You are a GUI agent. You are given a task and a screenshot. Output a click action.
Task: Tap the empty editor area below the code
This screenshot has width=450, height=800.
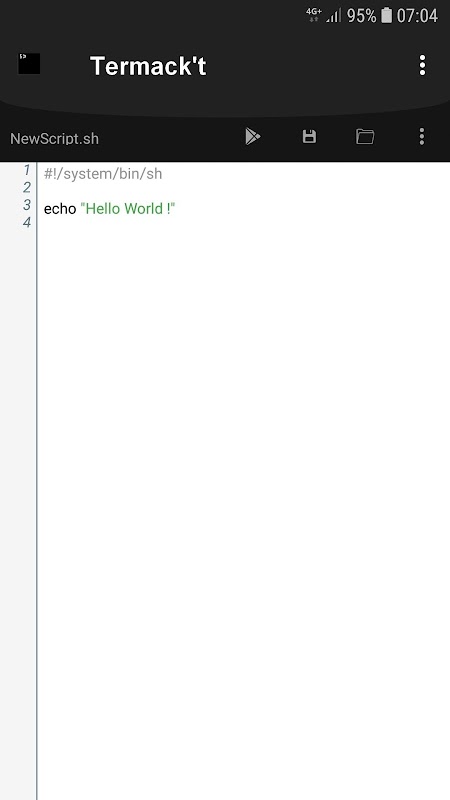[x=244, y=510]
